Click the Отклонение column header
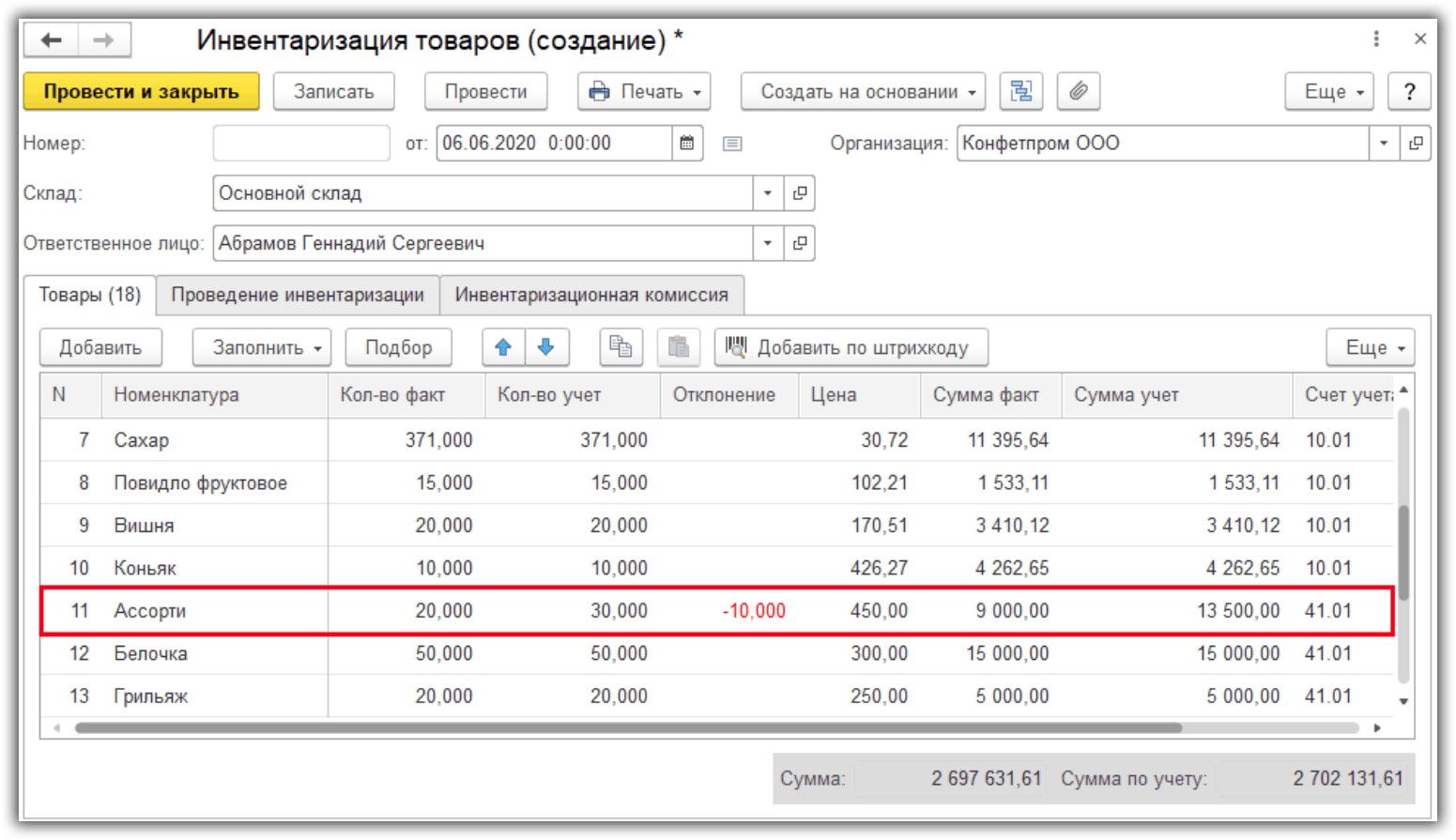 pyautogui.click(x=729, y=395)
